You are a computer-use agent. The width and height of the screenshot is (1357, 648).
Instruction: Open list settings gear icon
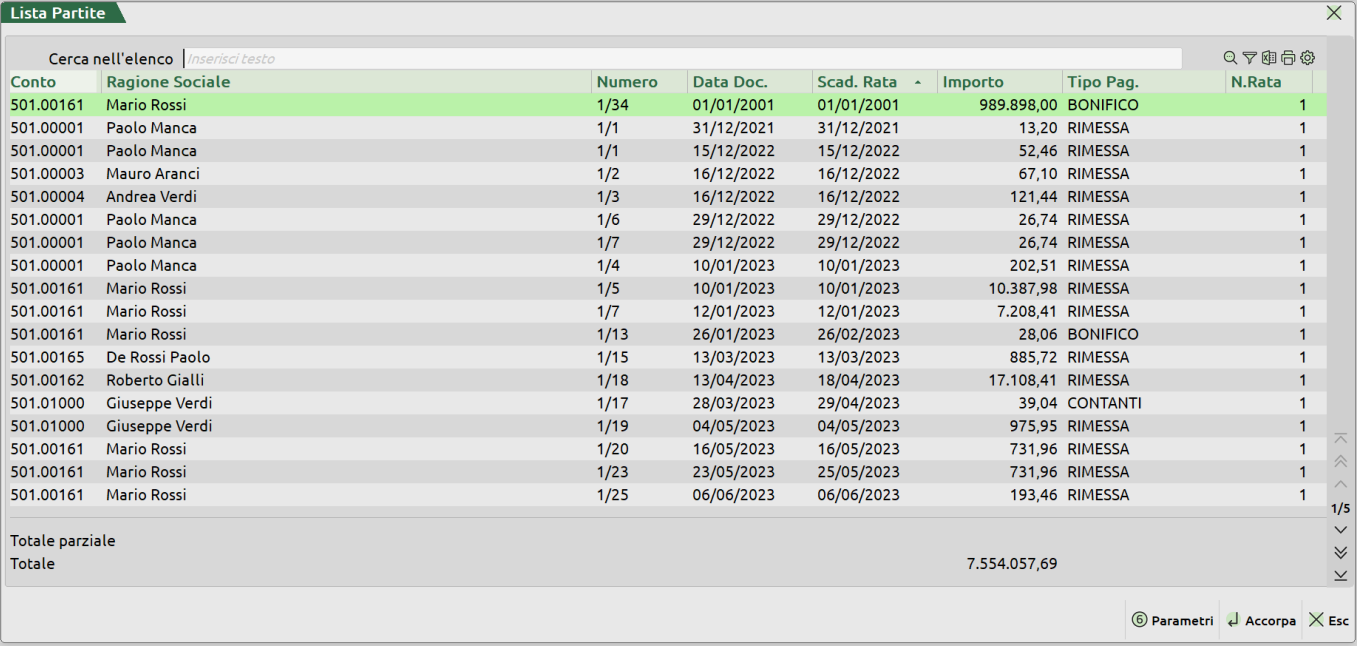1307,58
